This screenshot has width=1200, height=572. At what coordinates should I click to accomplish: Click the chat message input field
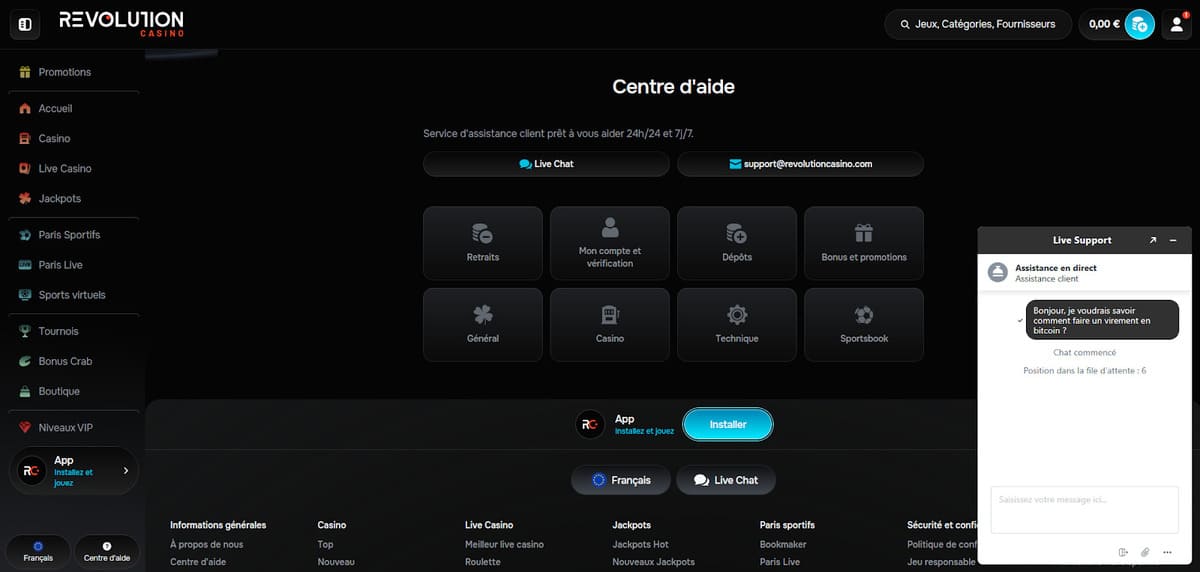click(x=1084, y=509)
